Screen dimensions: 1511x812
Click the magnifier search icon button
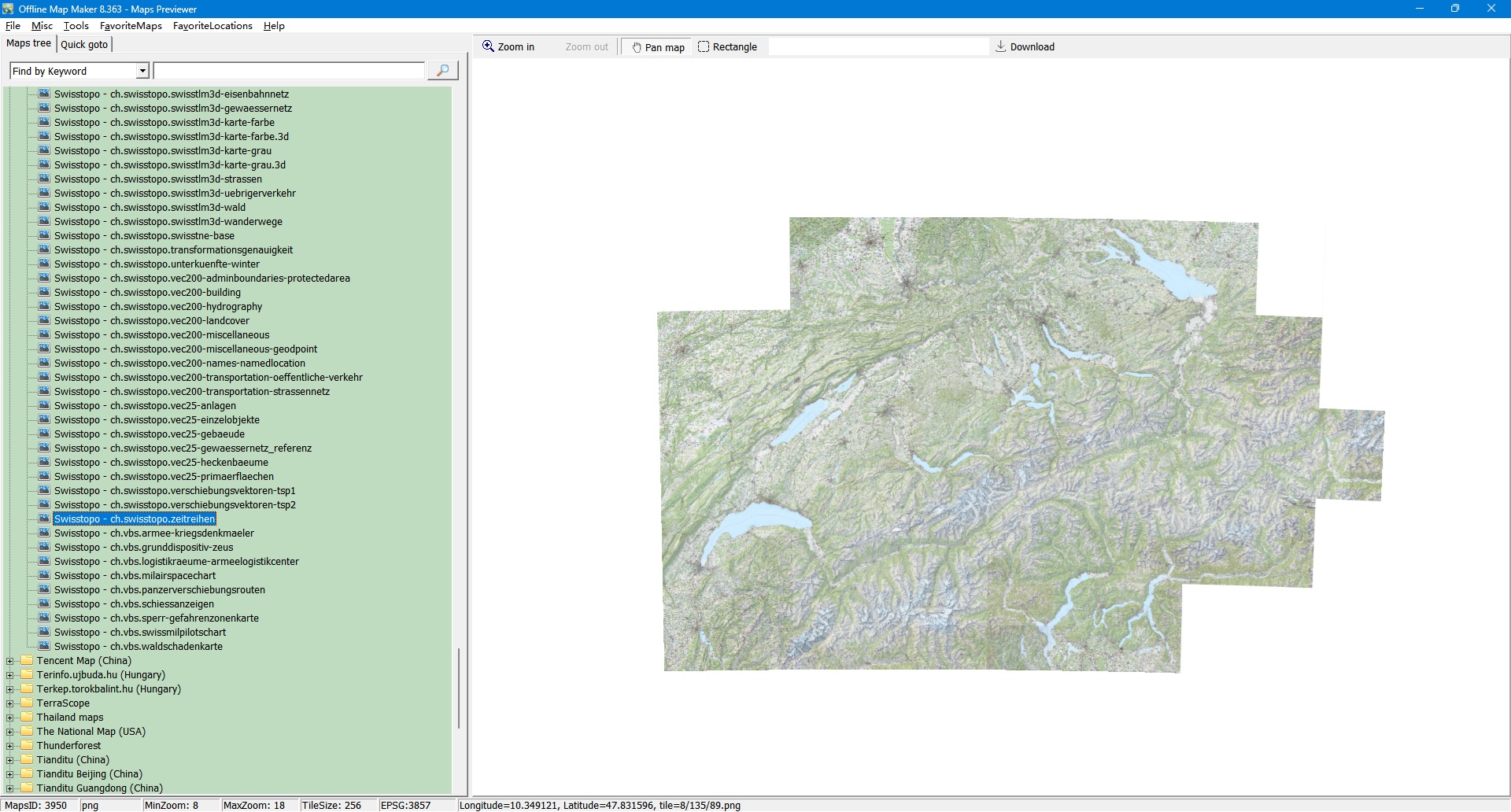pyautogui.click(x=442, y=71)
